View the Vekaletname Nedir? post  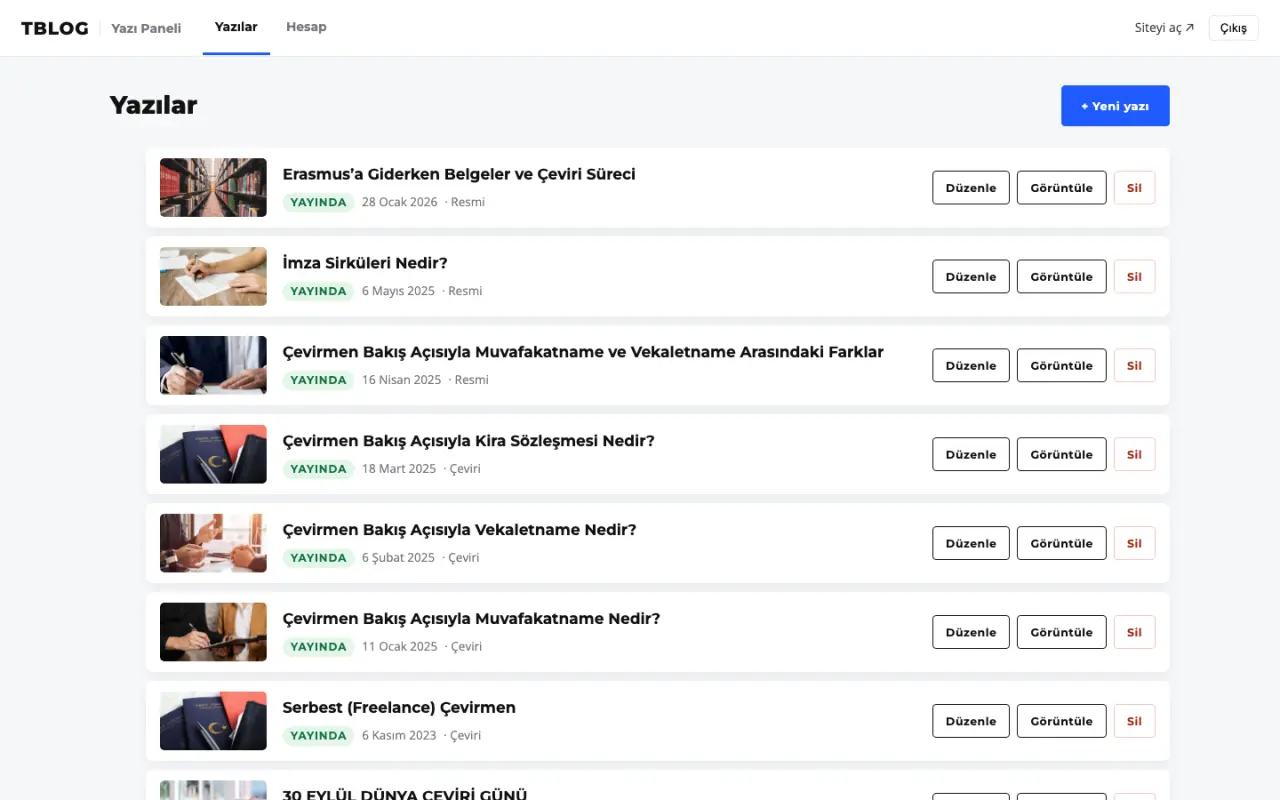[x=1062, y=544]
